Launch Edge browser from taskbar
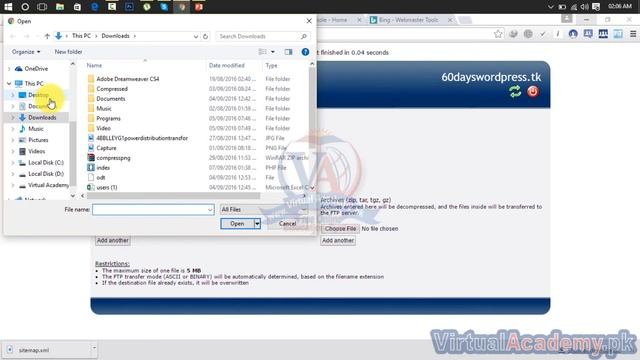The image size is (640, 360). [x=95, y=7]
